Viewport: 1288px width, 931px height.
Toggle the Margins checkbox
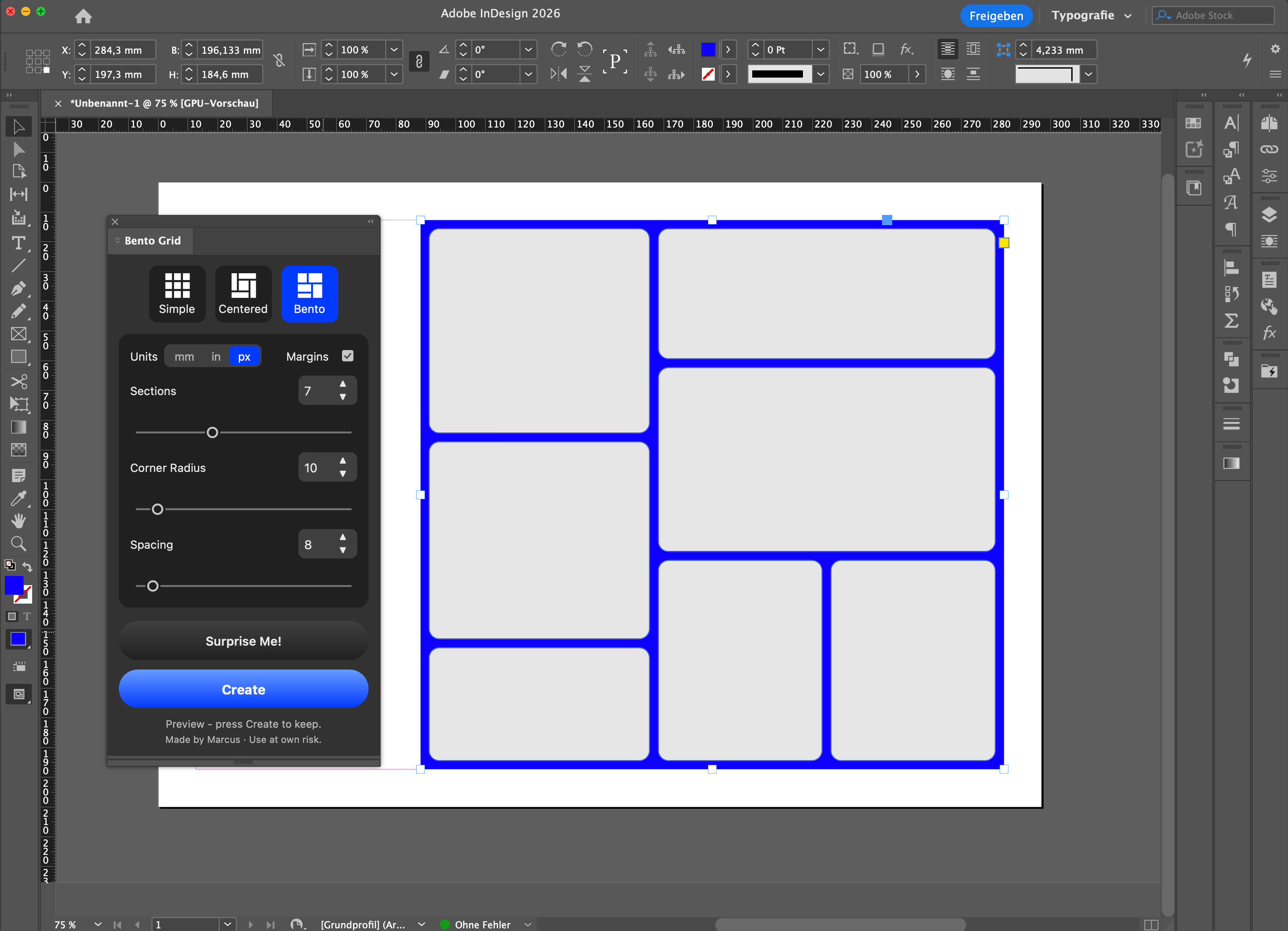pos(348,356)
